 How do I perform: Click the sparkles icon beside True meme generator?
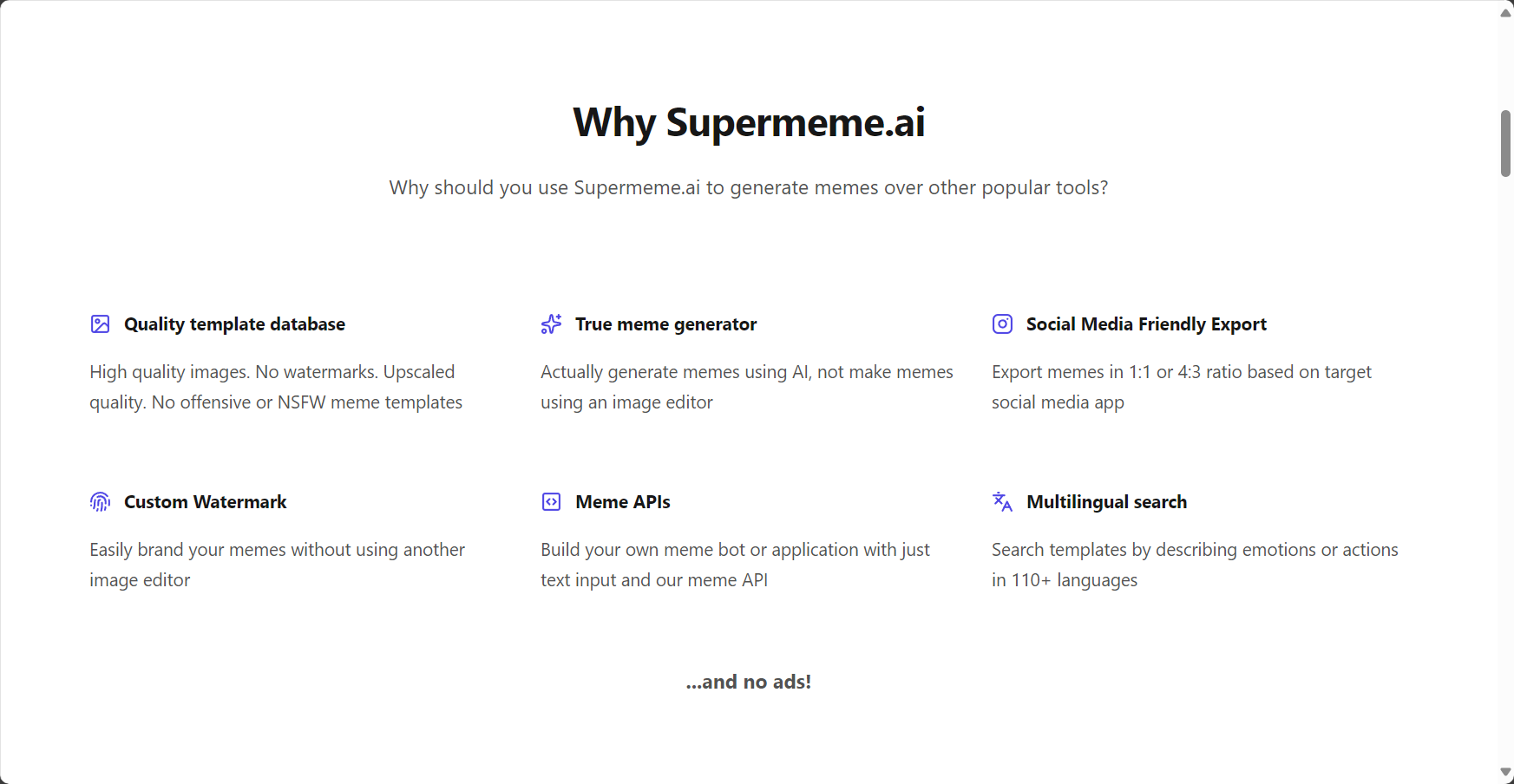click(551, 324)
